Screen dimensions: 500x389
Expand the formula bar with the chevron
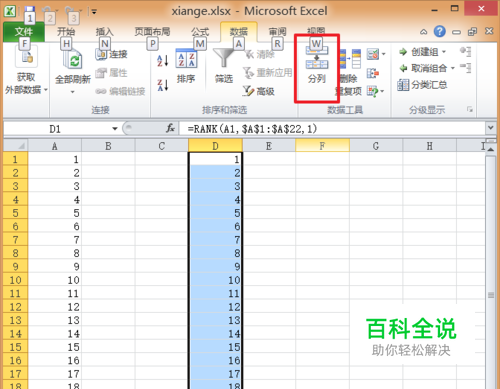[x=490, y=127]
